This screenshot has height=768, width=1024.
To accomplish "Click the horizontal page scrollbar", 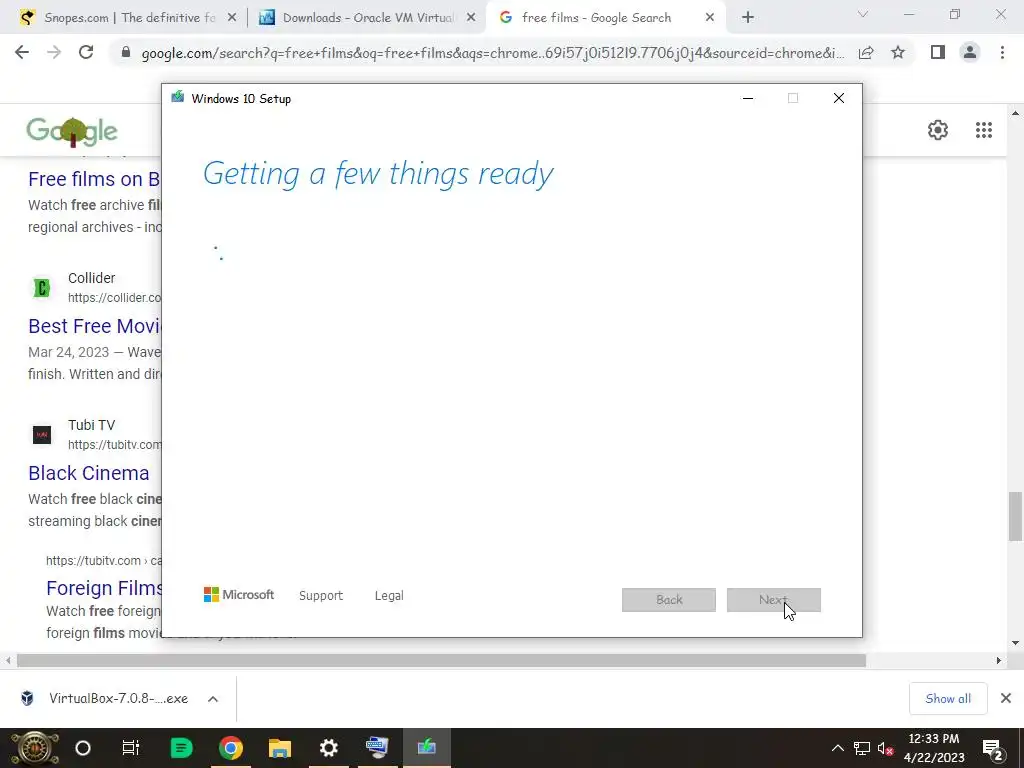I will (441, 661).
